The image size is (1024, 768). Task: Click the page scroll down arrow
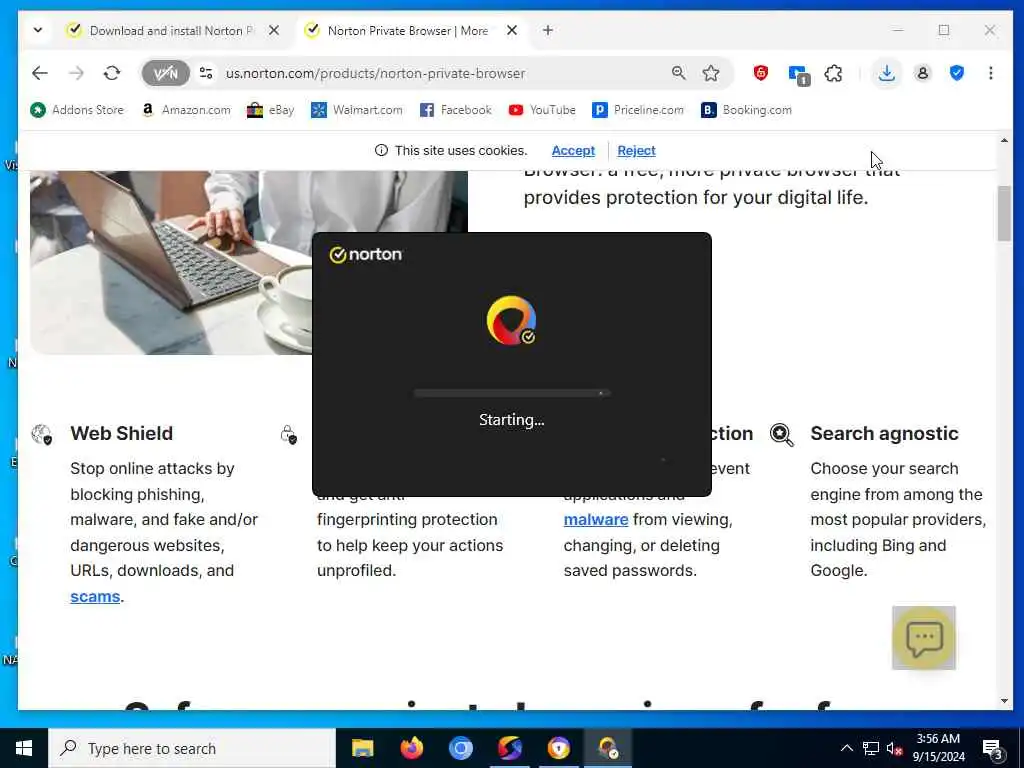[x=1004, y=701]
